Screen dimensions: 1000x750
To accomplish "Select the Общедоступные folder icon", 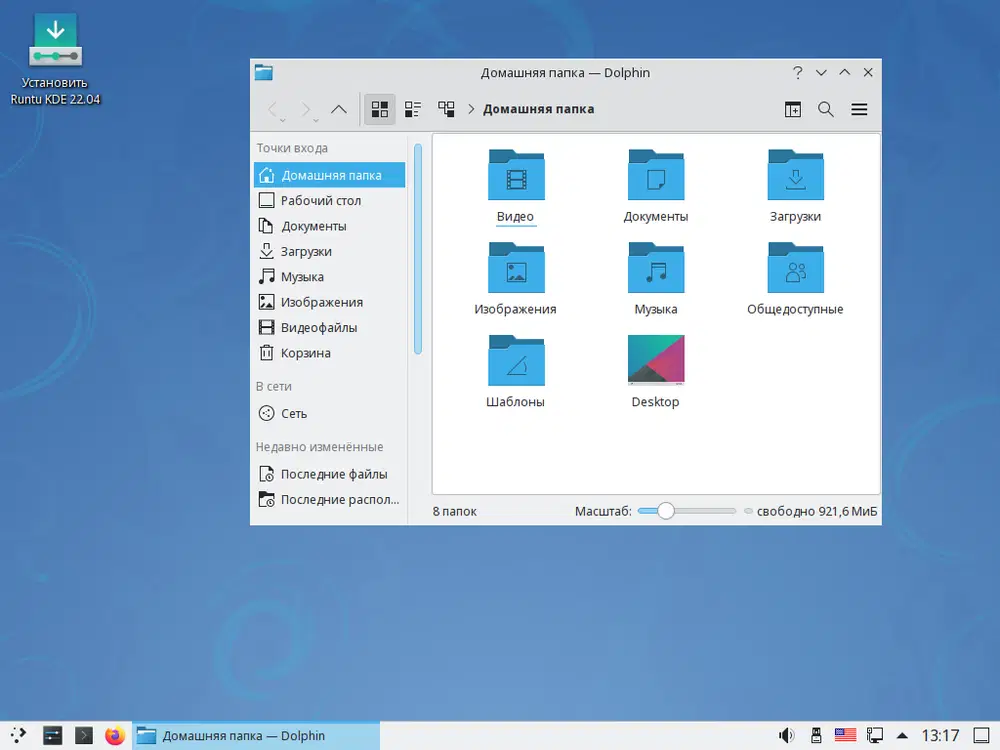I will pos(795,268).
